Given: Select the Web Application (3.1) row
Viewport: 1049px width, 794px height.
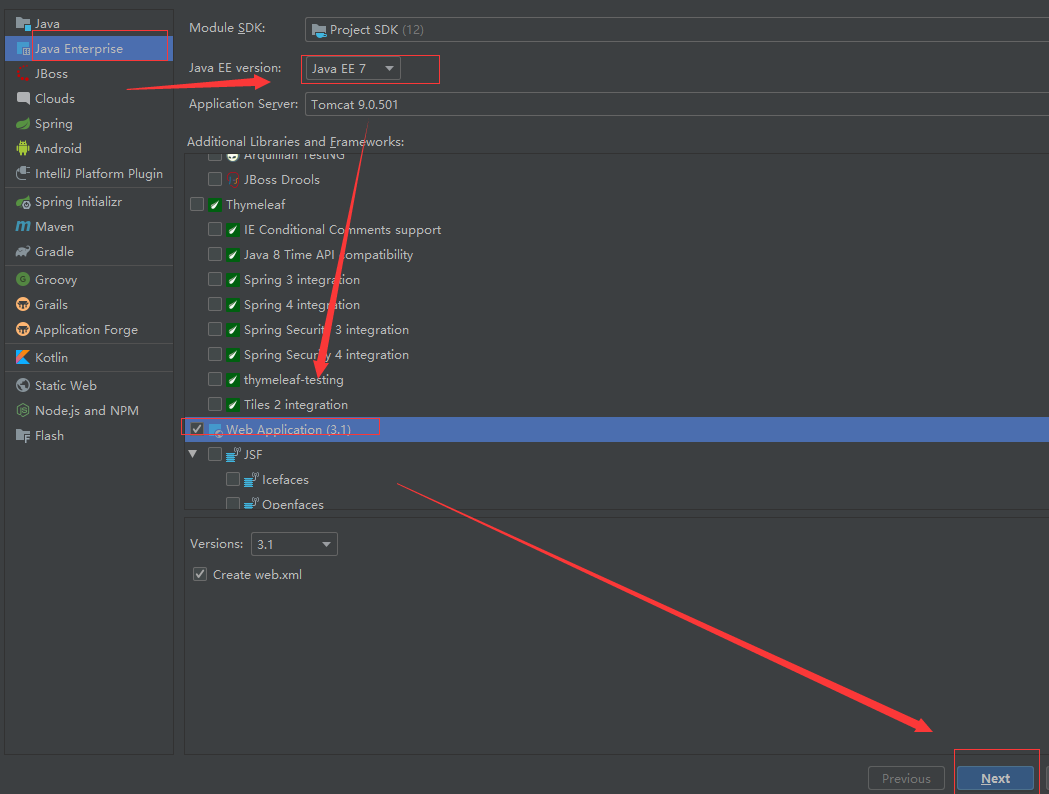Looking at the screenshot, I should coord(617,429).
